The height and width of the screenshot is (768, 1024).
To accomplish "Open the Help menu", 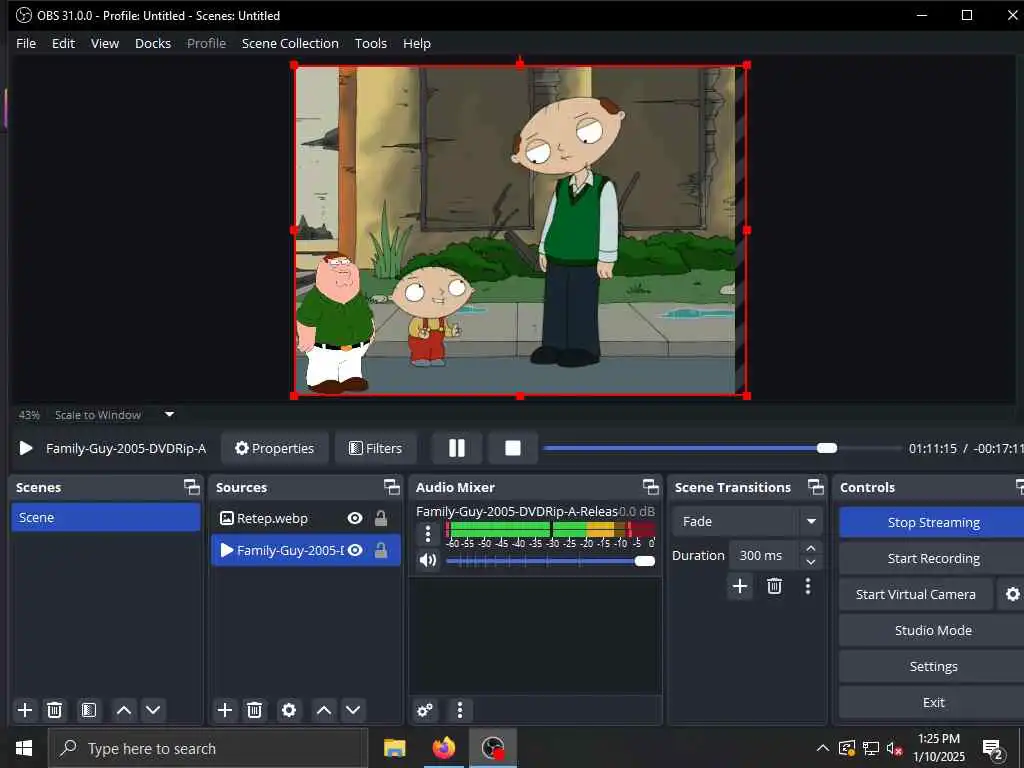I will click(x=417, y=43).
